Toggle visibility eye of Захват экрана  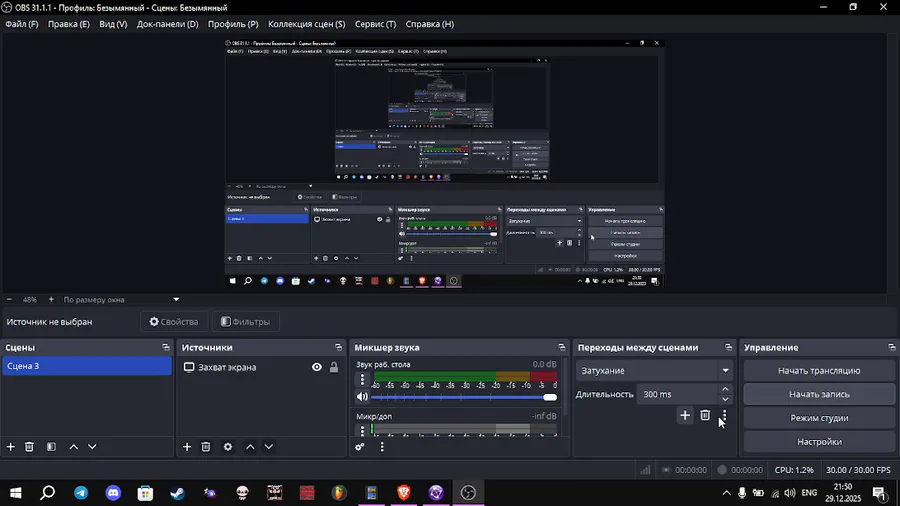(317, 367)
